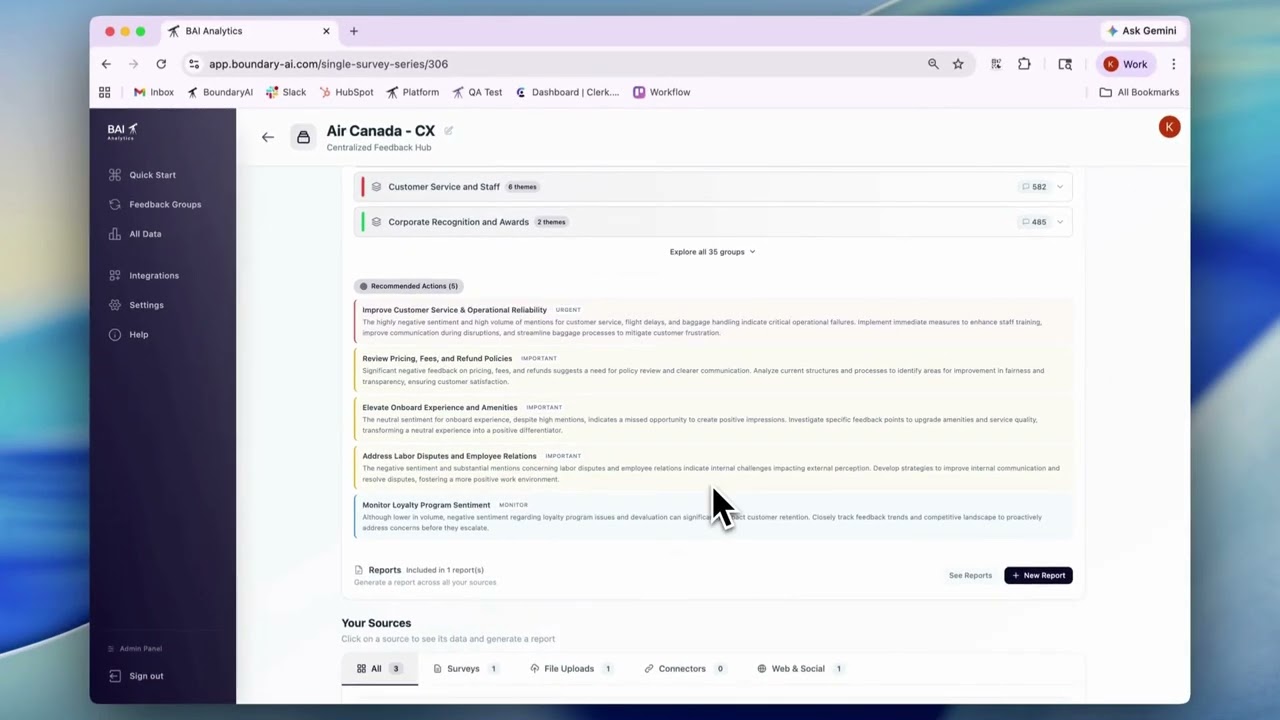Switch to the File Uploads tab
Screen dimensions: 1280x720
pos(571,669)
